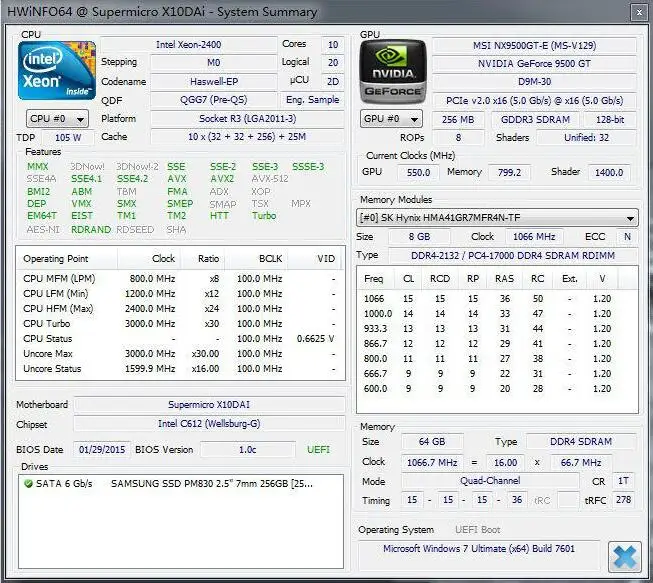The image size is (653, 583).
Task: Select the Uncore Status row
Action: (179, 369)
